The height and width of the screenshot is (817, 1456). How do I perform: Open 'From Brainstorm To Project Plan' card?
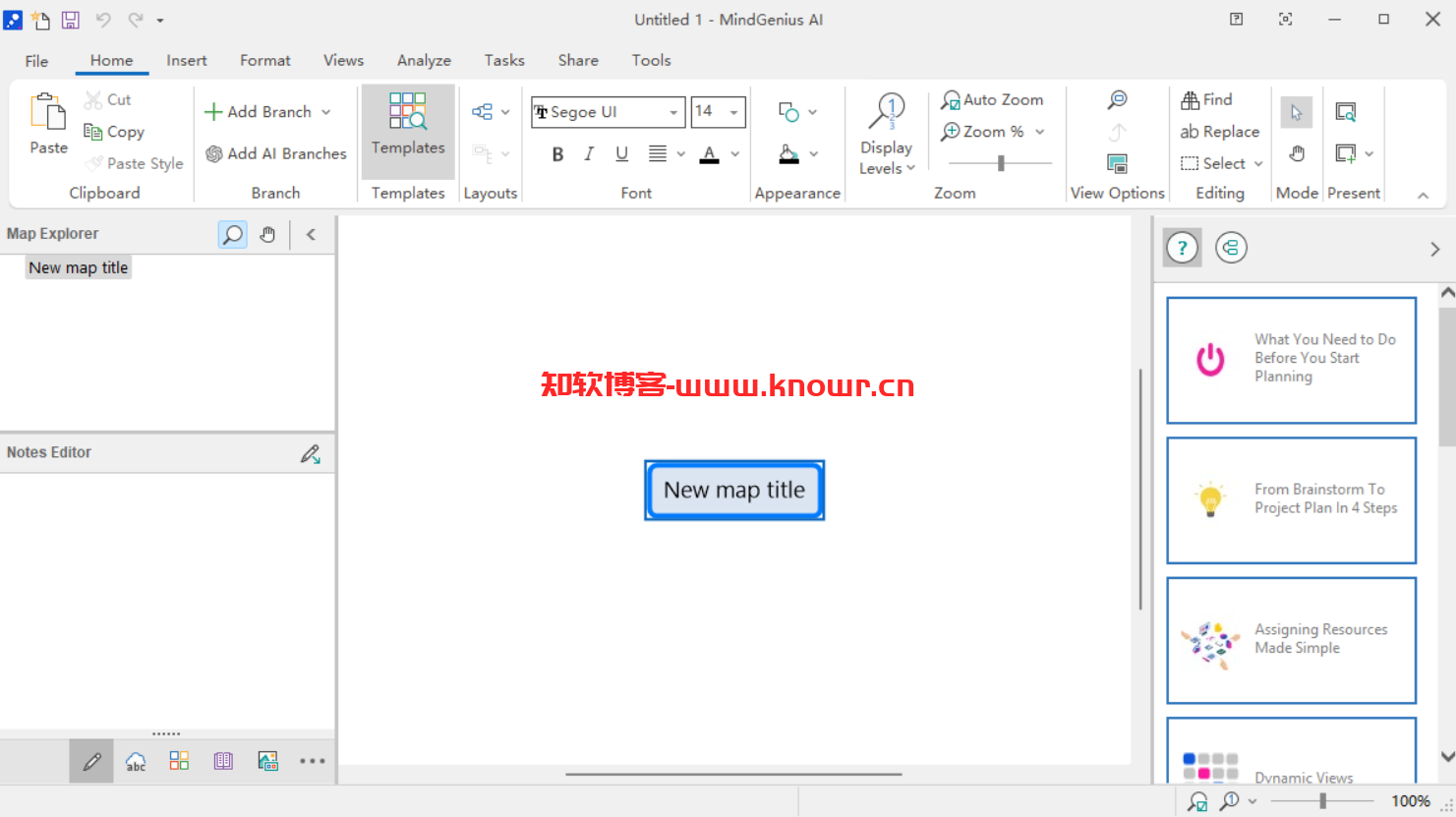click(x=1292, y=500)
